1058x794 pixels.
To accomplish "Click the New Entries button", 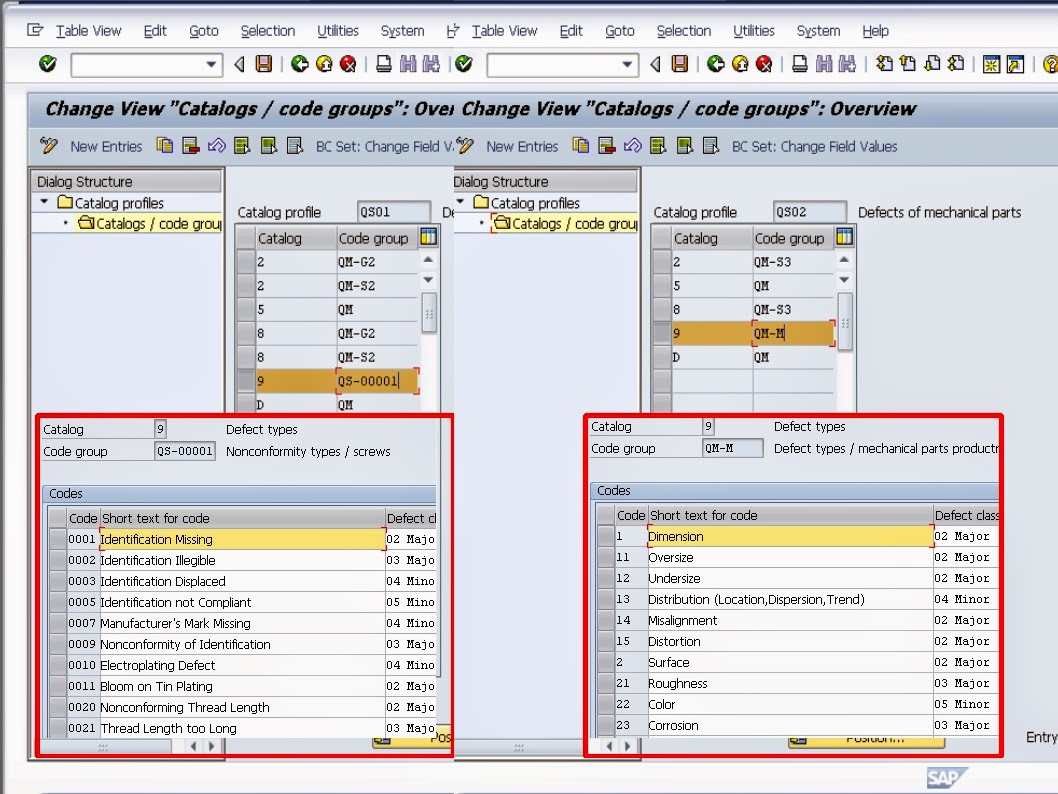I will [106, 146].
